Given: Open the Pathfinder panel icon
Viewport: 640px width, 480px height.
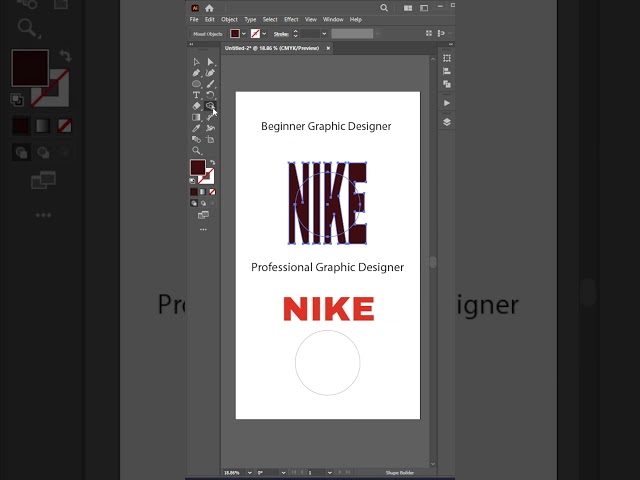Looking at the screenshot, I should (x=447, y=84).
